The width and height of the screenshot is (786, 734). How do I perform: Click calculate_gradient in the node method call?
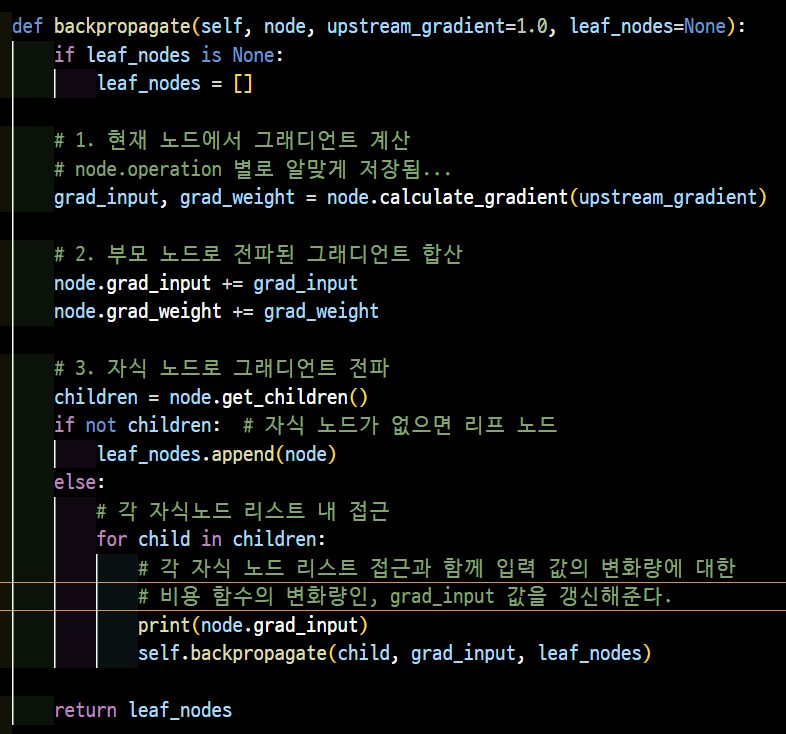473,197
